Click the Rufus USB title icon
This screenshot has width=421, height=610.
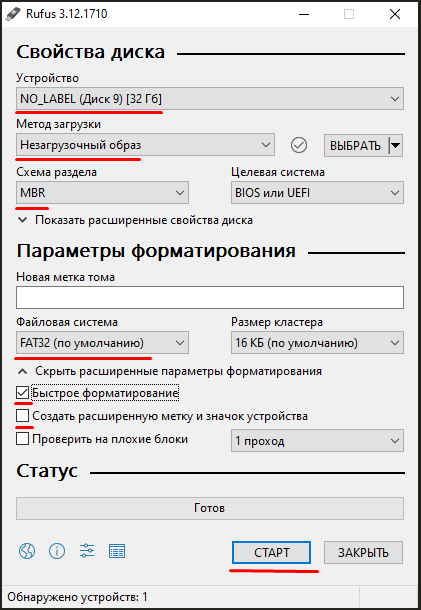pos(13,14)
